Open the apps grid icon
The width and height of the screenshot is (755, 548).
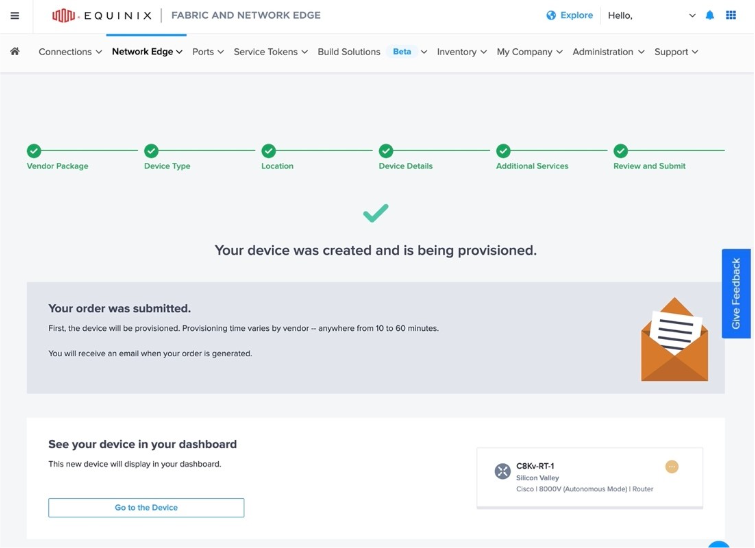point(731,15)
